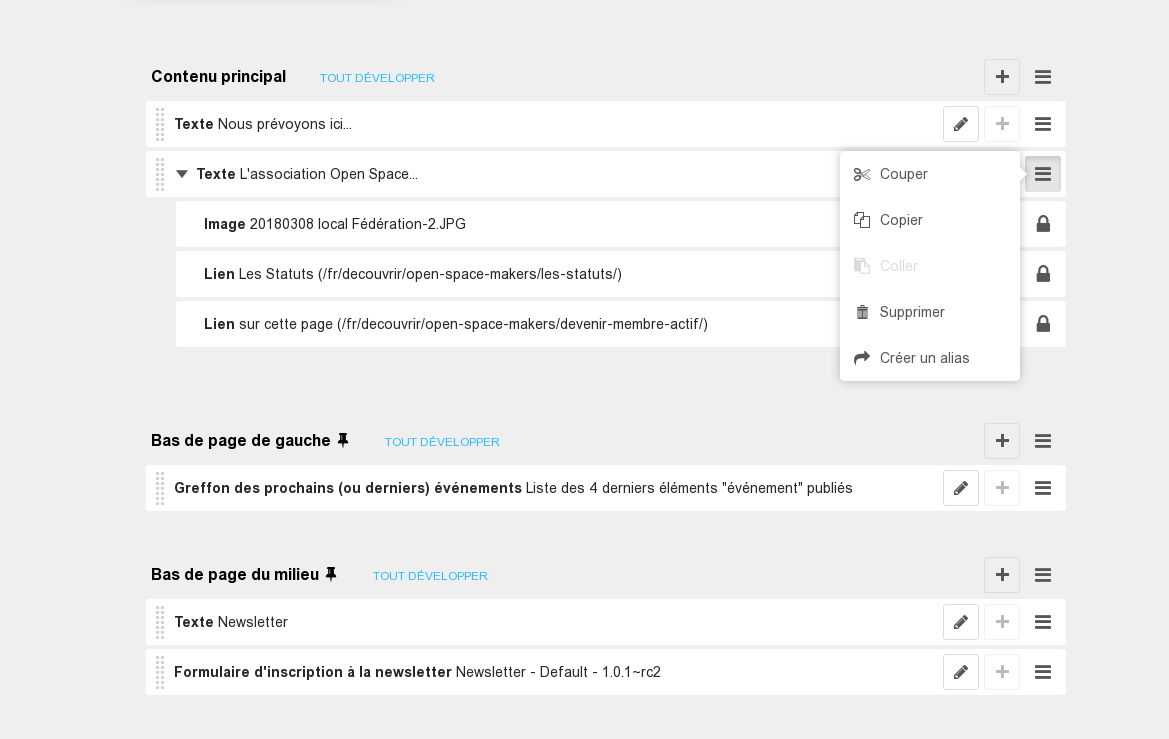
Task: Select Copier from the open menu
Action: click(900, 220)
